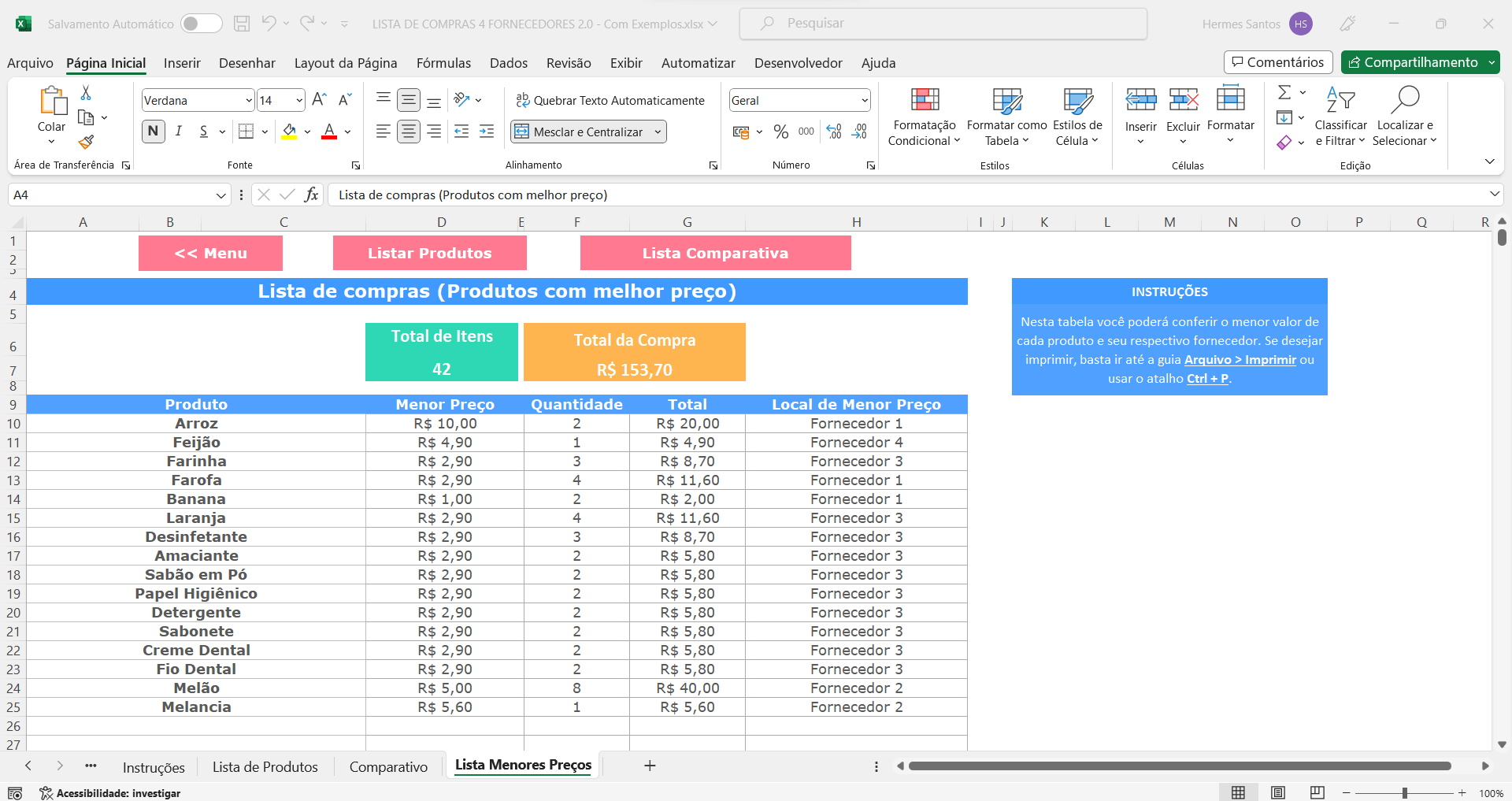Click the Paste (Colar) clipboard icon
This screenshot has height=801, width=1512.
[x=53, y=101]
